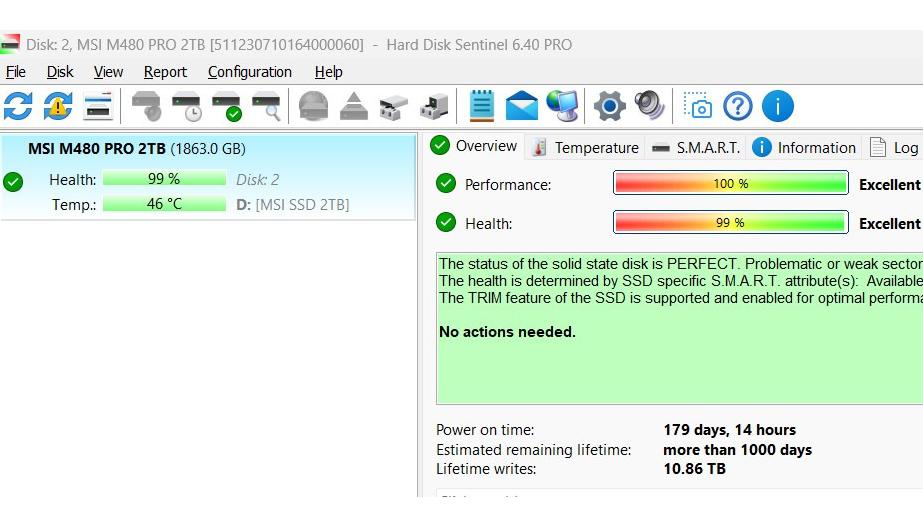Click the 99 % Health bar in Overview
The width and height of the screenshot is (923, 519).
point(731,222)
